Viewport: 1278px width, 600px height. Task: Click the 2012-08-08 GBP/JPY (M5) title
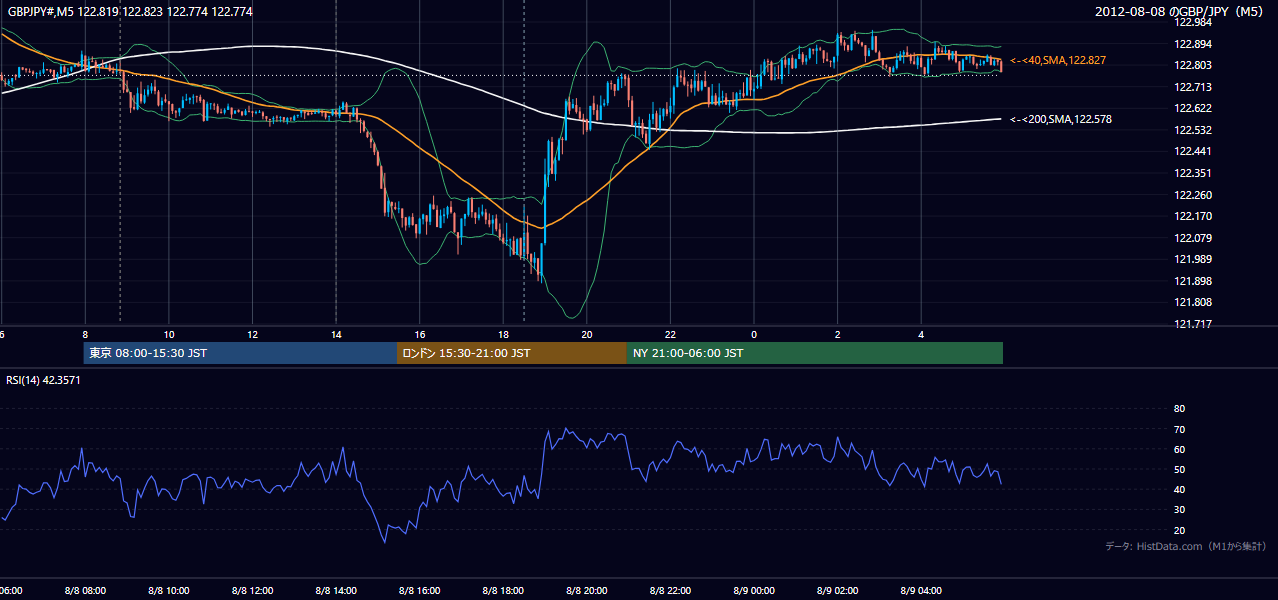pos(1181,12)
